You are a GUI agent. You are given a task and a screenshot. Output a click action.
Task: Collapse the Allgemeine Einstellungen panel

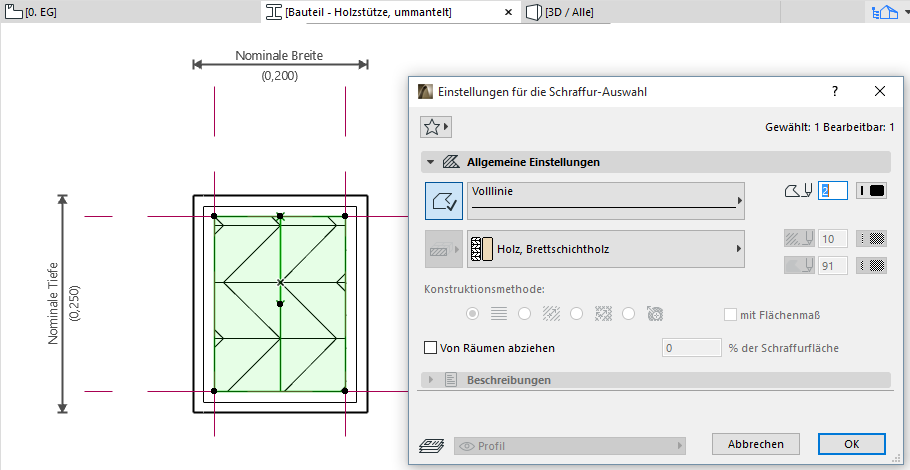430,162
